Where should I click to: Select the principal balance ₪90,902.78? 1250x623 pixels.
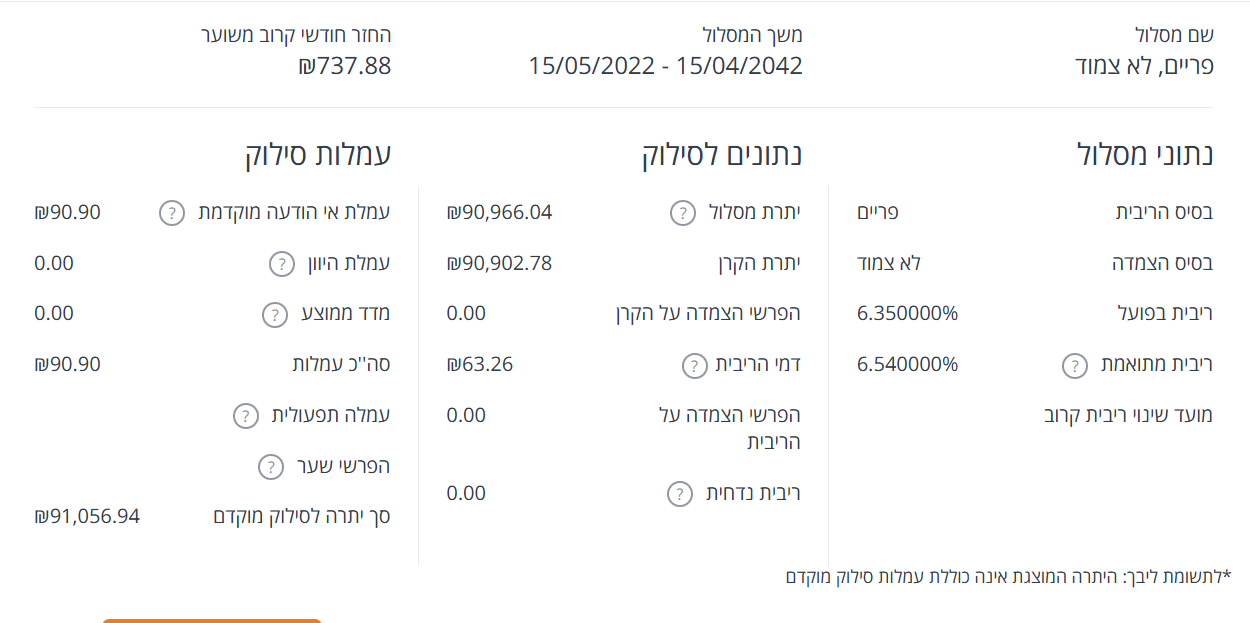(499, 264)
